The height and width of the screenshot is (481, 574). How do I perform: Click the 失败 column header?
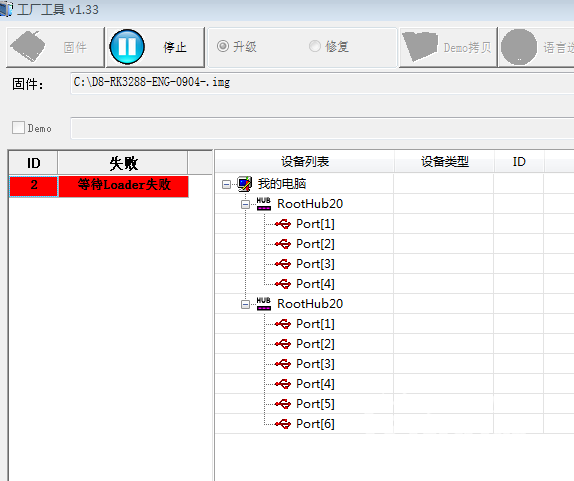[123, 163]
